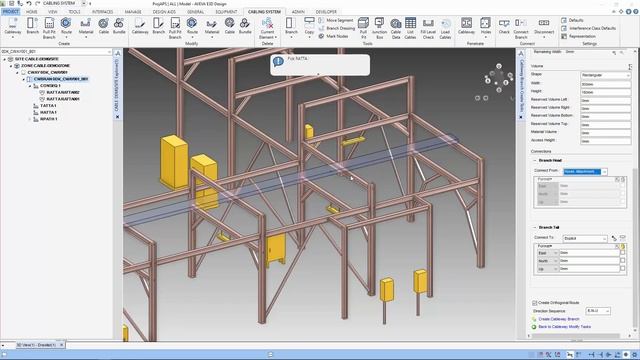Run the Fill Level Check tool
Image resolution: width=640 pixels, height=360 pixels.
428,28
